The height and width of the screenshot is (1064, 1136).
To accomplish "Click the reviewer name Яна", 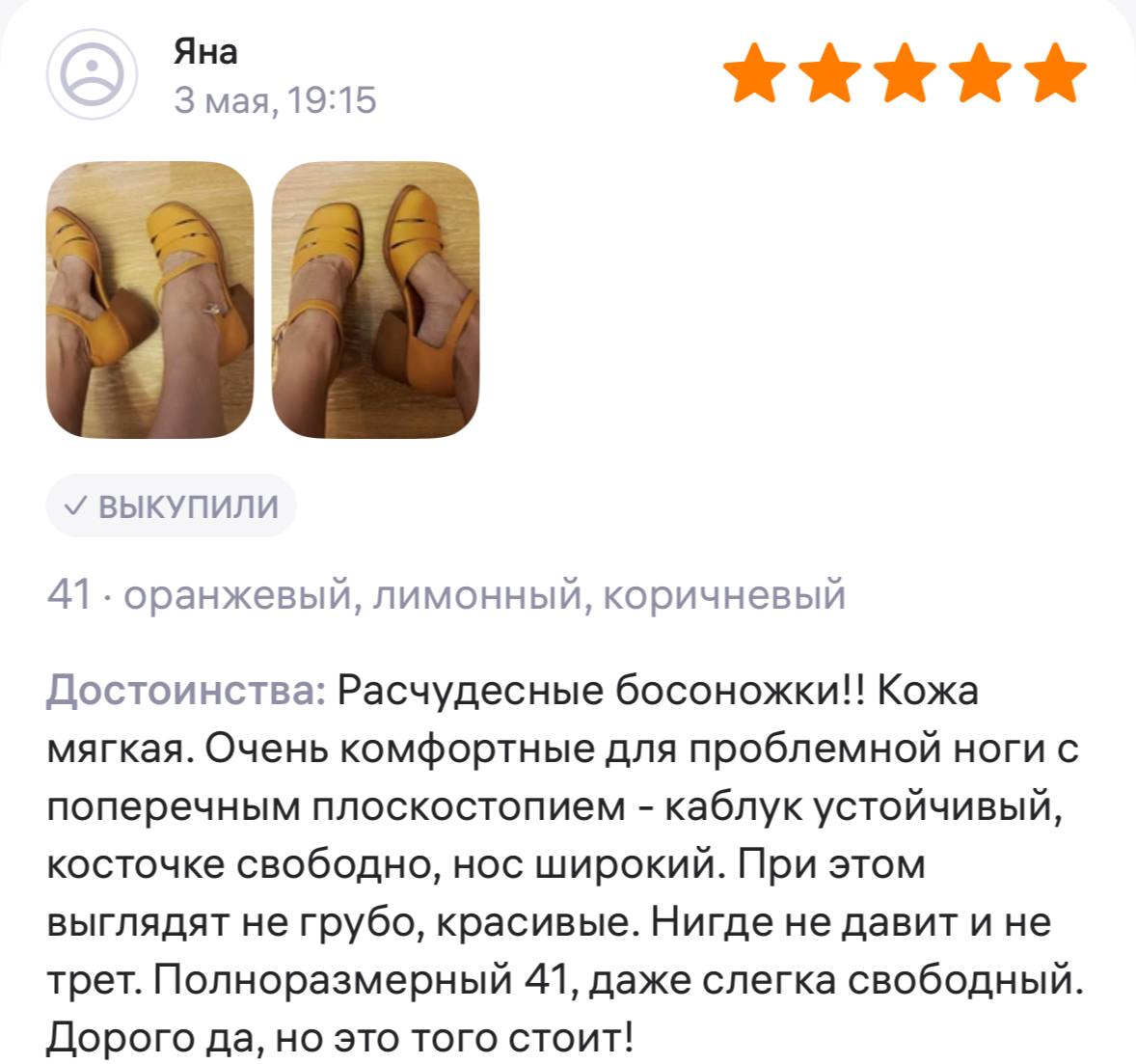I will point(205,52).
